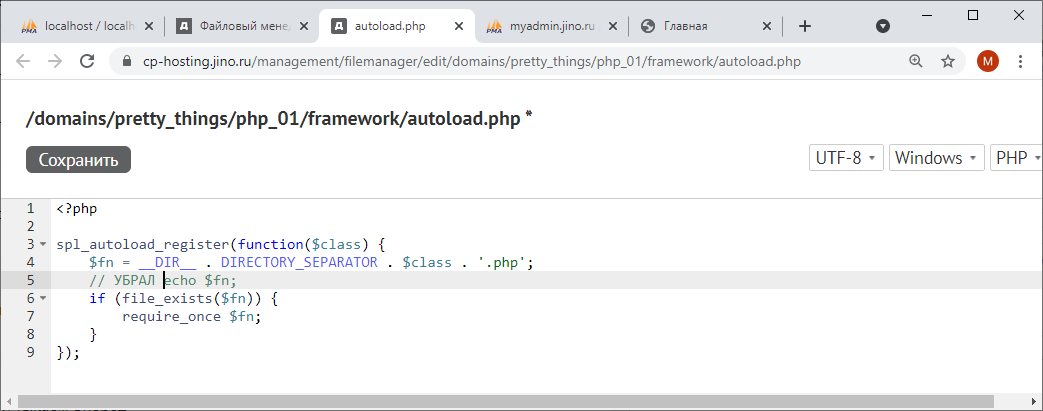Click the browser back arrow
Screen dimensions: 1043x411
point(23,61)
